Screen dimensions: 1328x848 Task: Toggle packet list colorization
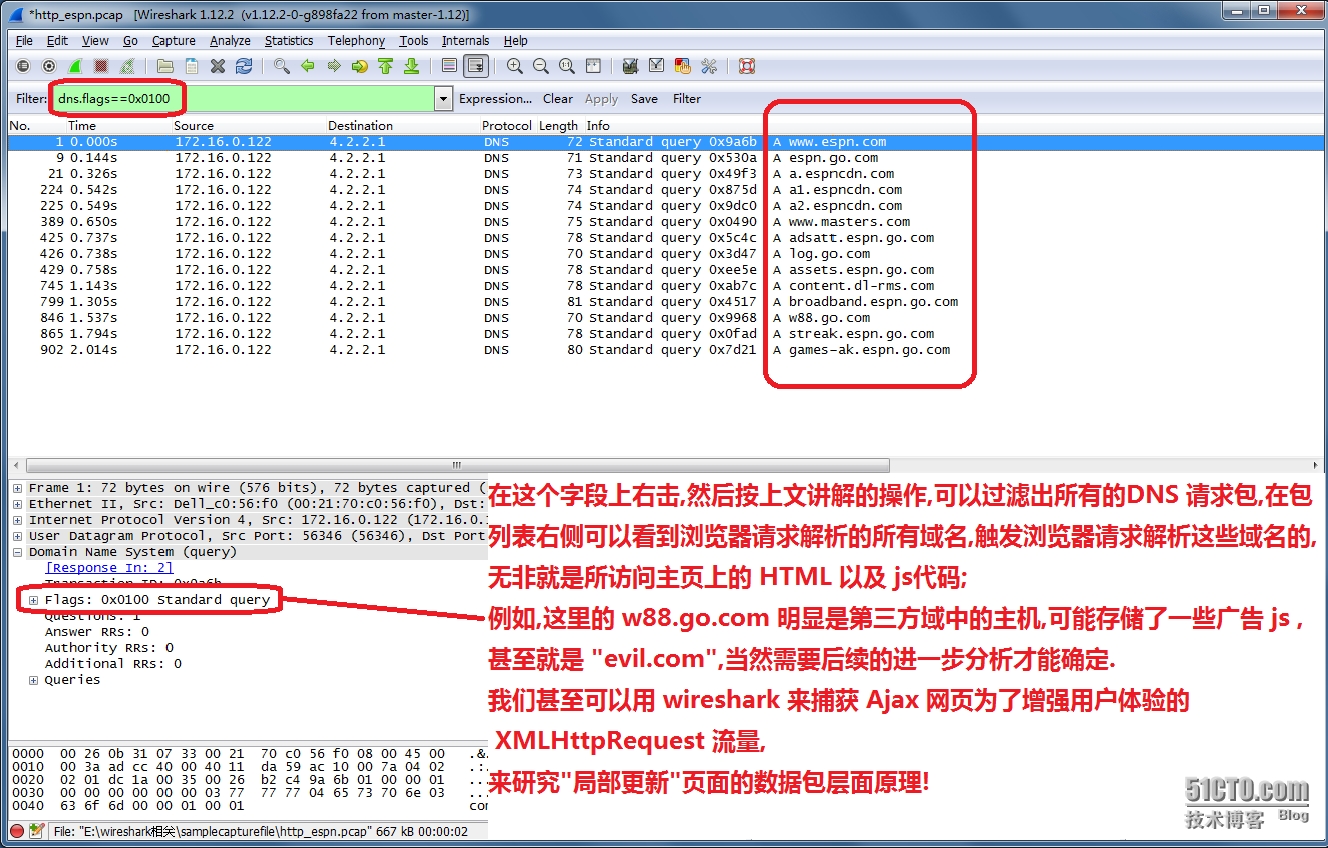[x=450, y=66]
